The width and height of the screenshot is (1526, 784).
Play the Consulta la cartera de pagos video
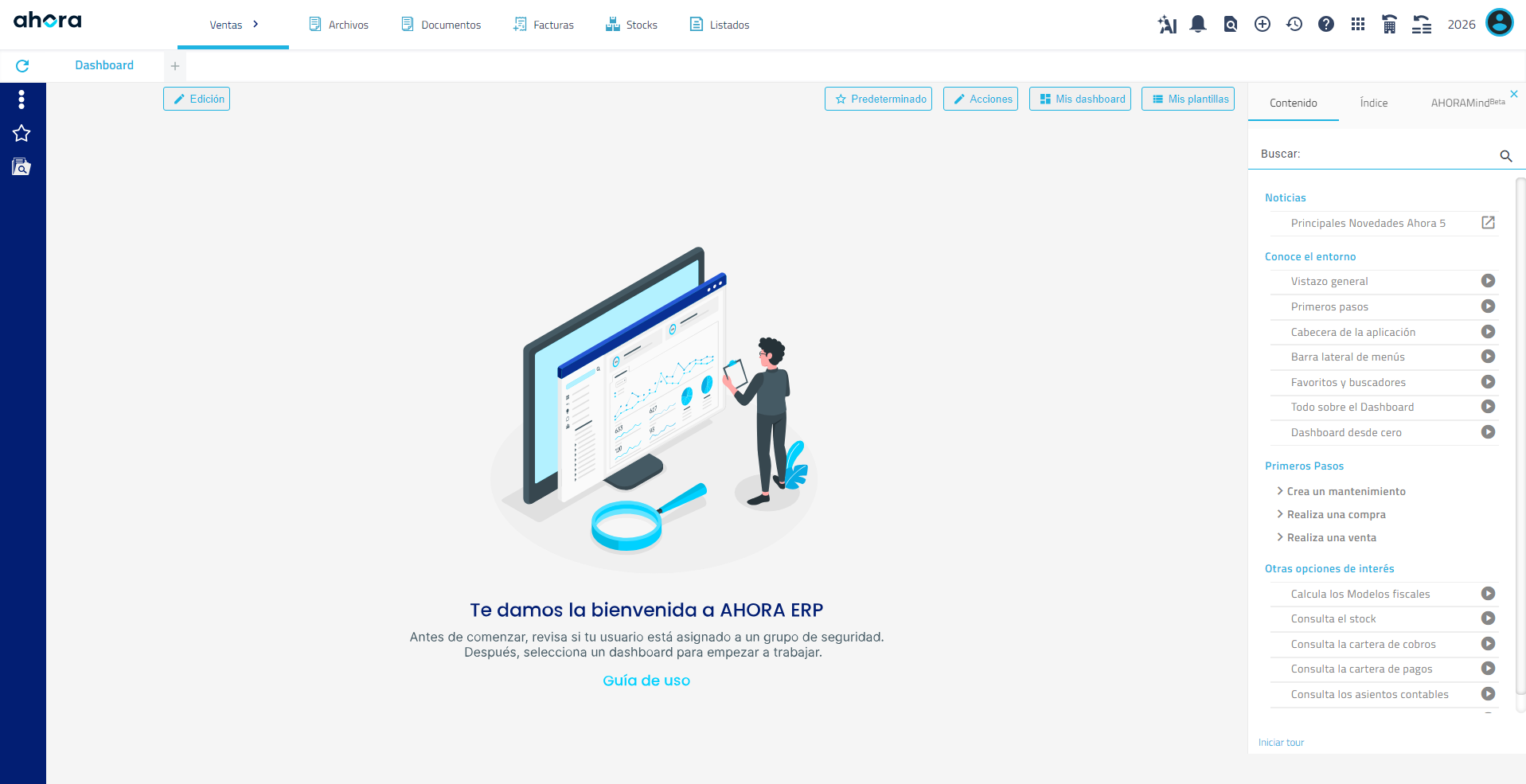pos(1488,669)
